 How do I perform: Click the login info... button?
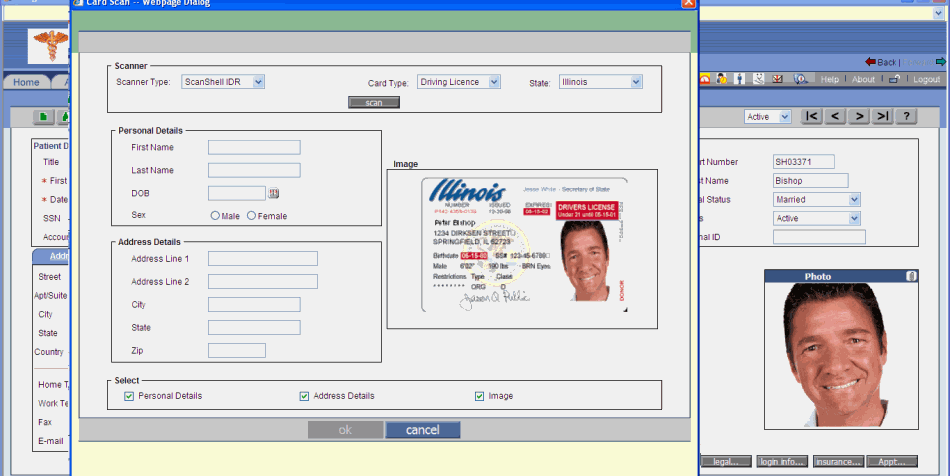(x=782, y=461)
